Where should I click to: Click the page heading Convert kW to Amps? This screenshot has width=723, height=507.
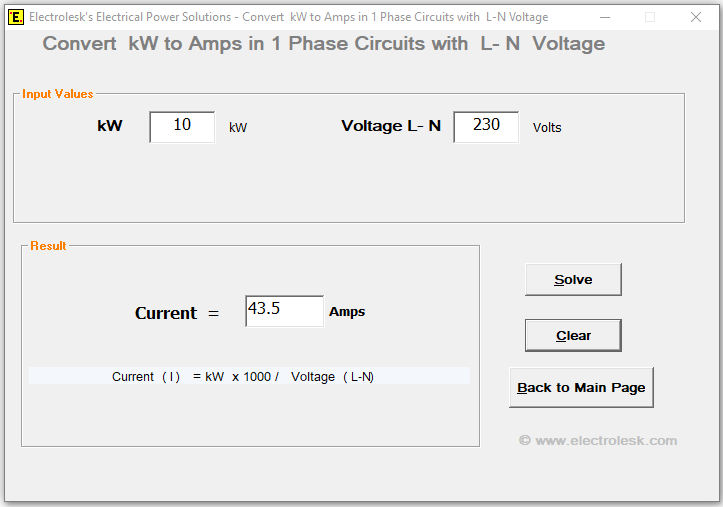click(323, 44)
